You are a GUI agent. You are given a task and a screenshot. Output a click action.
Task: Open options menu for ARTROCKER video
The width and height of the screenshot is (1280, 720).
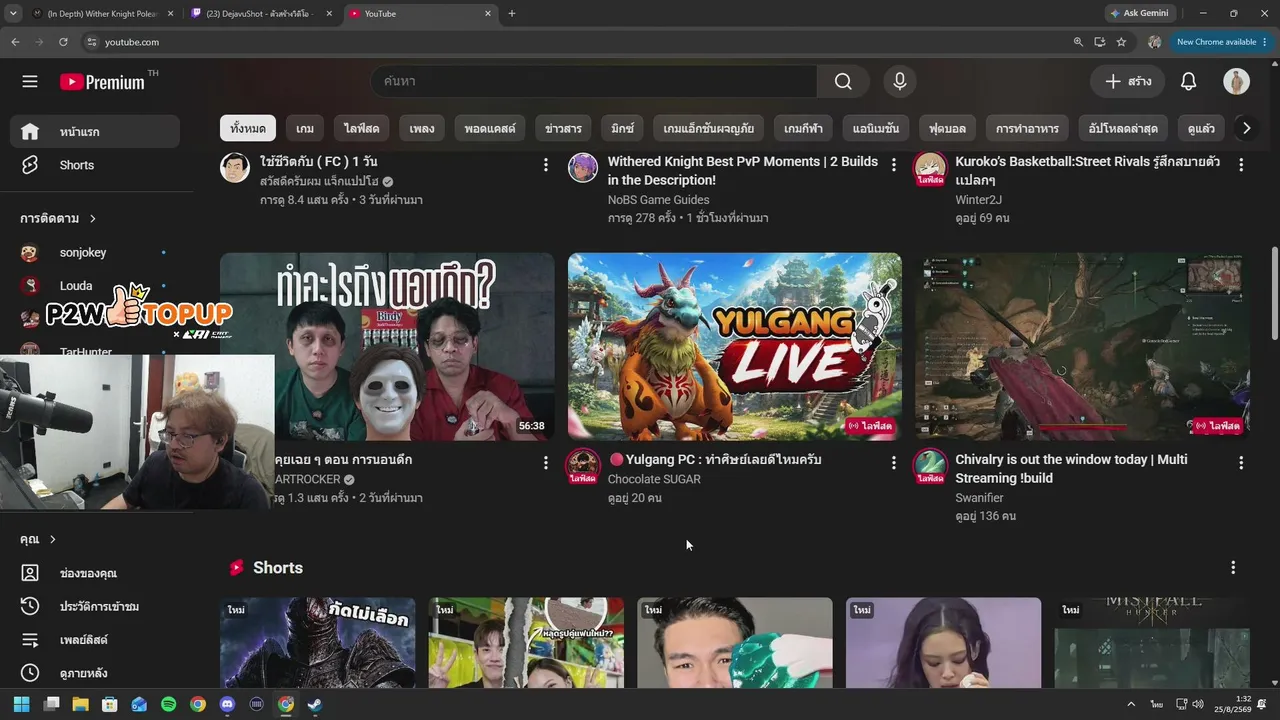pyautogui.click(x=546, y=462)
